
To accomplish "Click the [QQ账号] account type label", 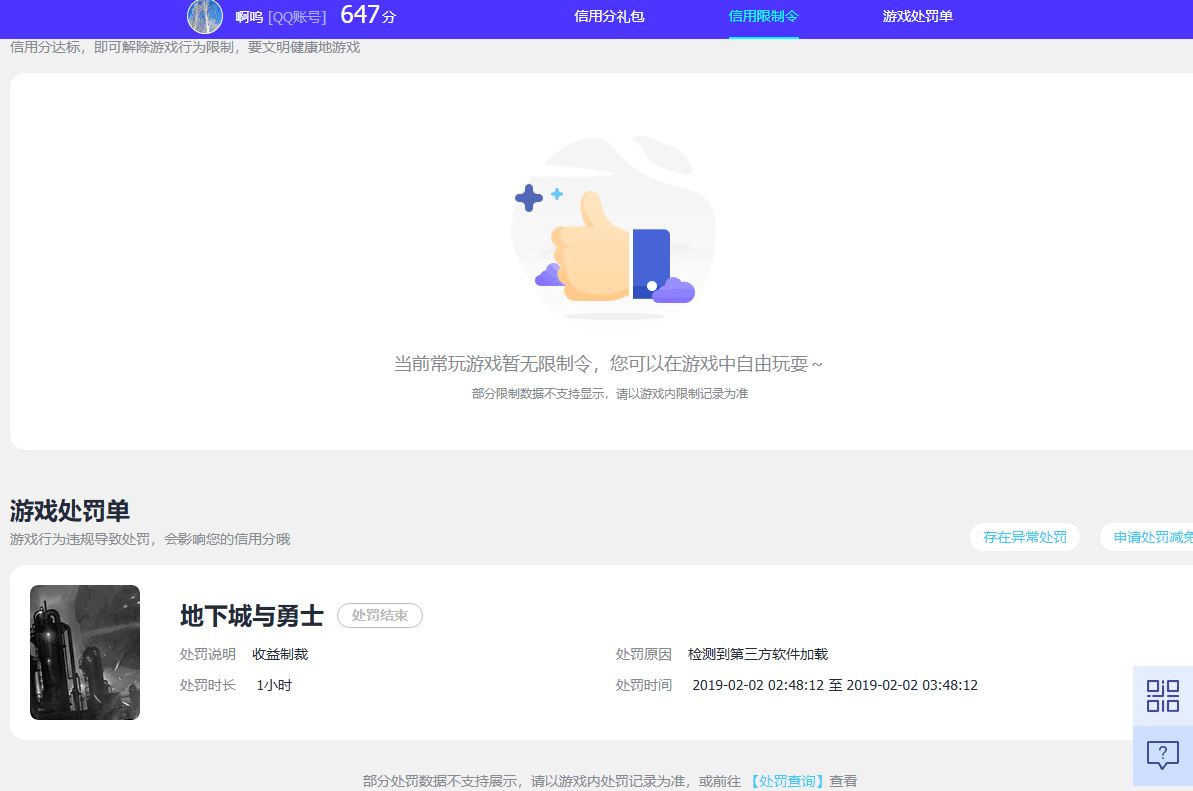I will tap(297, 17).
